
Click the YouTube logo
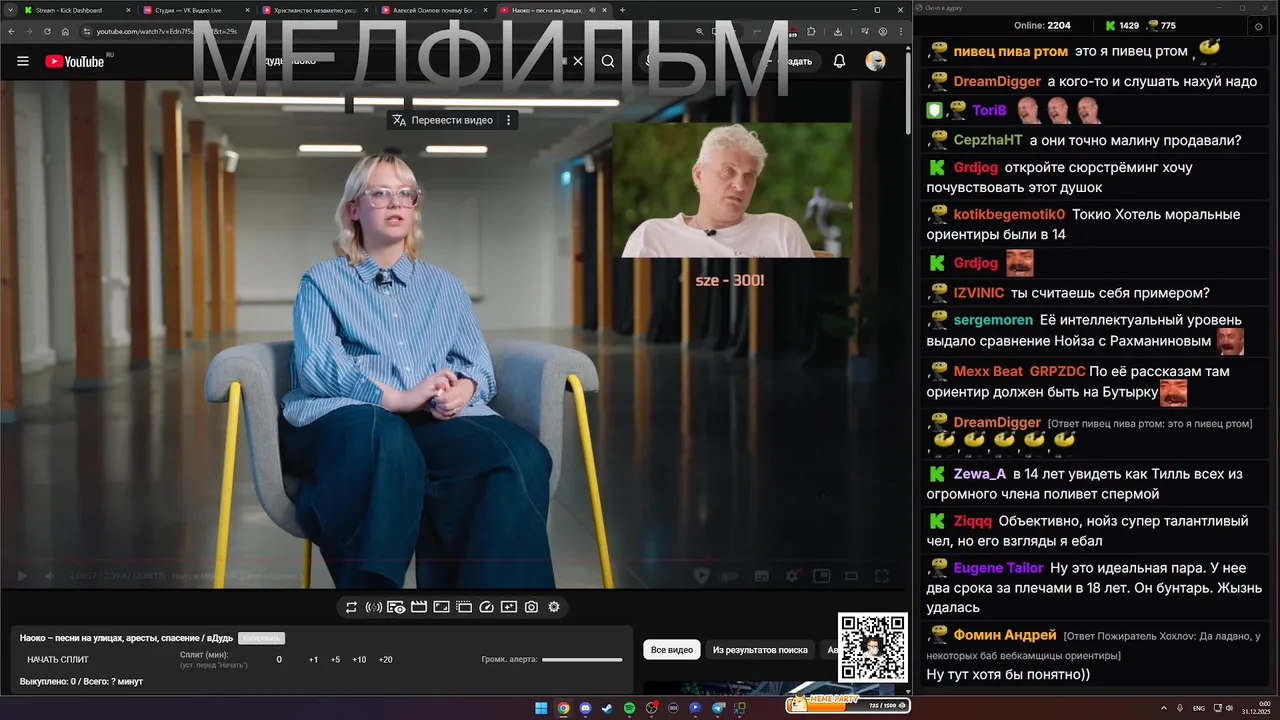(75, 61)
